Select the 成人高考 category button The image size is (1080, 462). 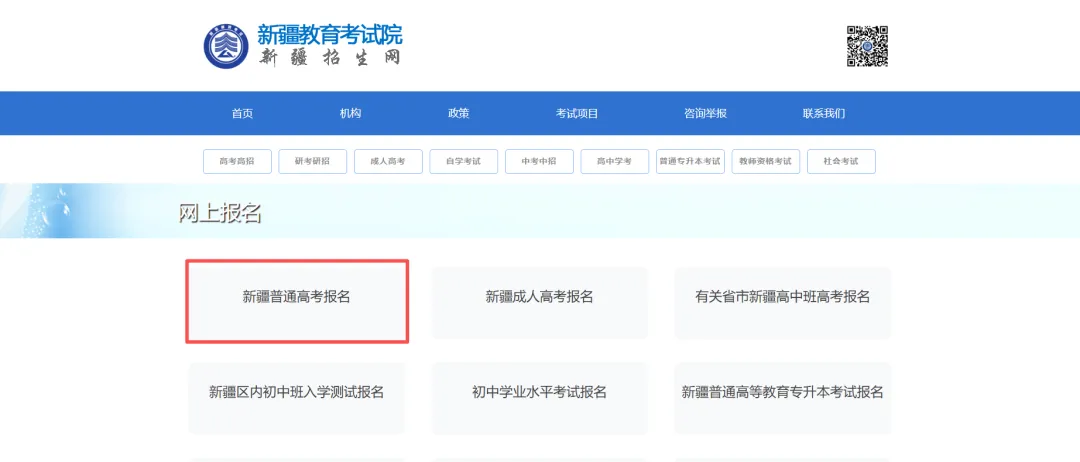click(x=388, y=161)
